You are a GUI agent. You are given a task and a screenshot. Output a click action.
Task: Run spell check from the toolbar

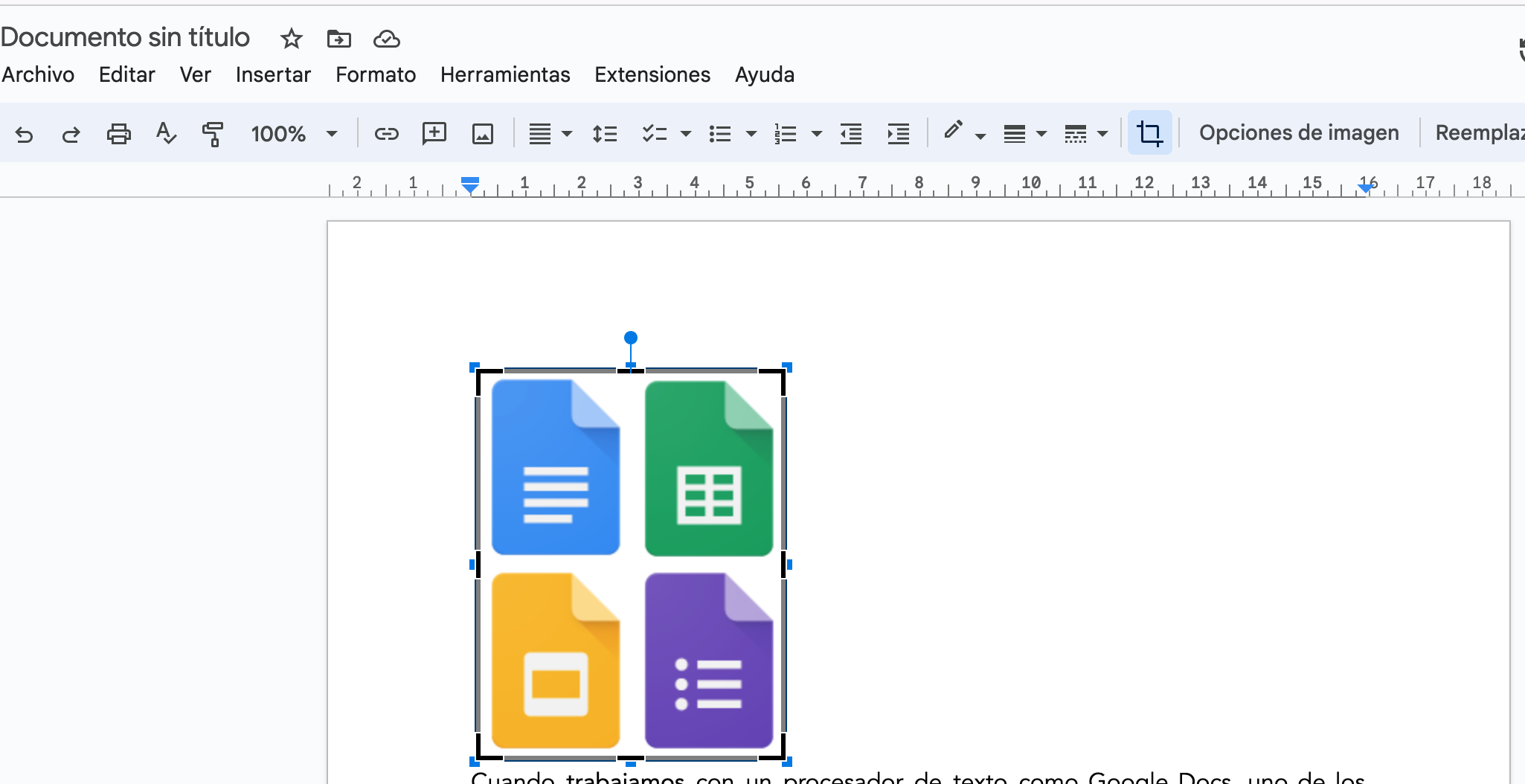coord(166,134)
